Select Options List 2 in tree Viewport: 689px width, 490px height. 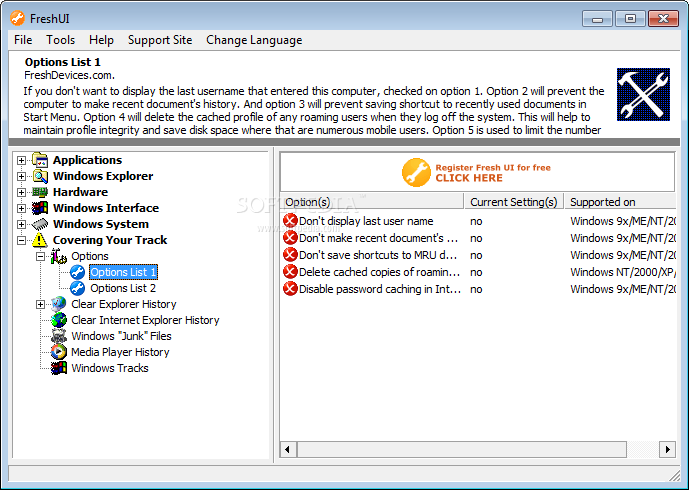tap(123, 288)
